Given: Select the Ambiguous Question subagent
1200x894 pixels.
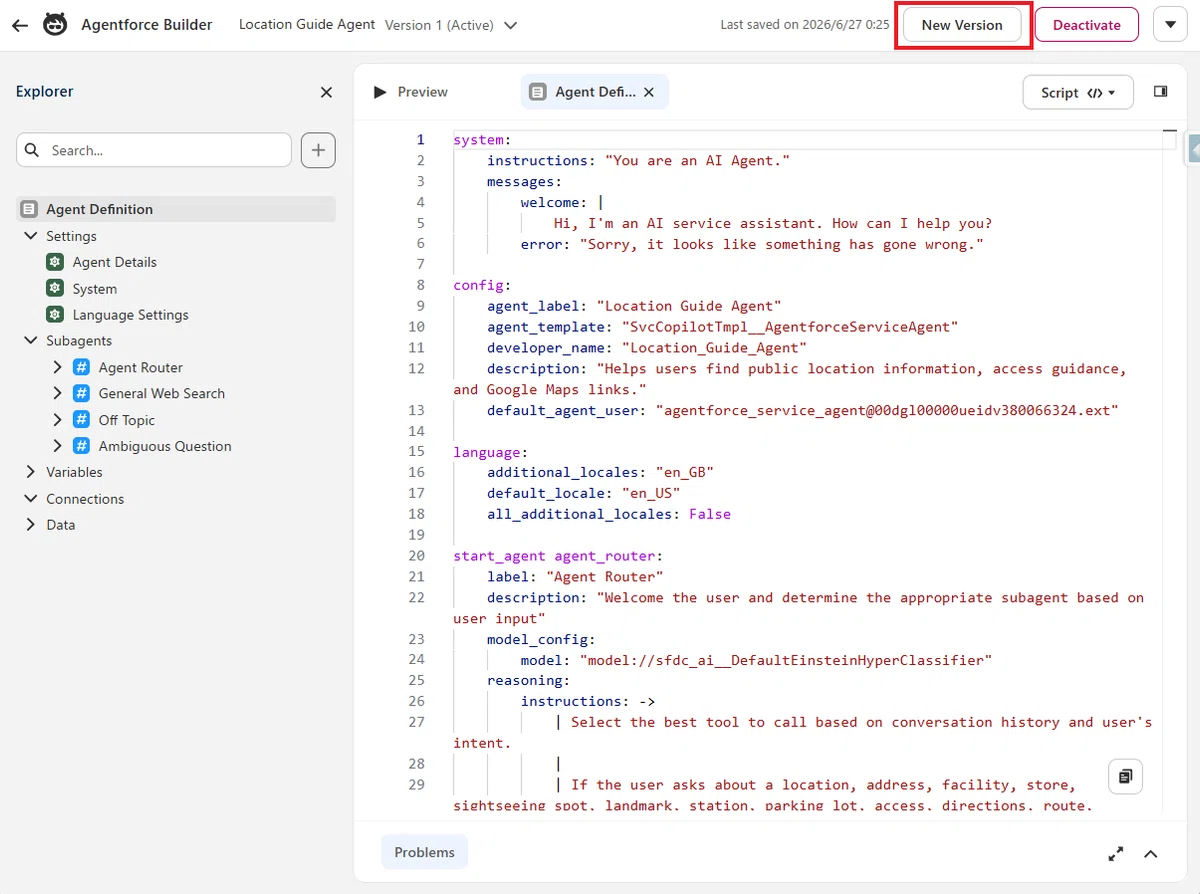Looking at the screenshot, I should pyautogui.click(x=165, y=447).
